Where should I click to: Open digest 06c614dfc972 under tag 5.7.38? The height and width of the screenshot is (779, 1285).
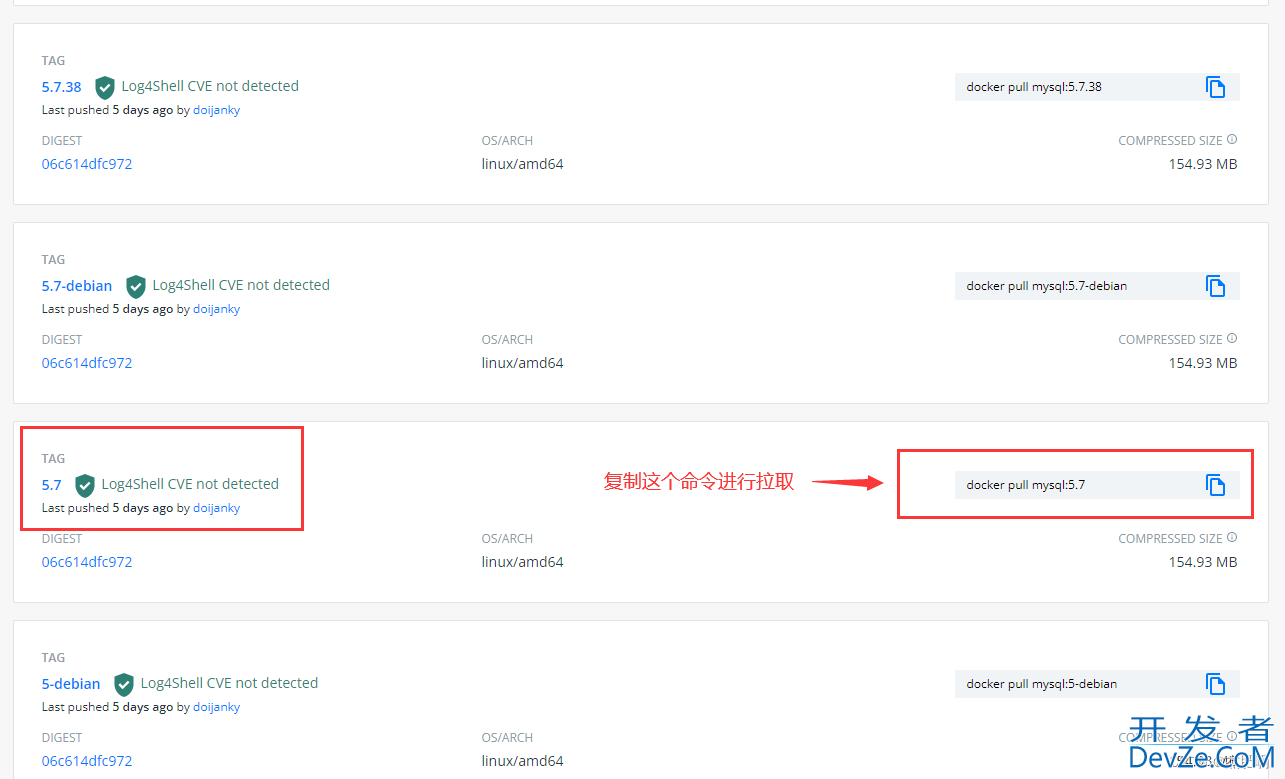pyautogui.click(x=87, y=164)
